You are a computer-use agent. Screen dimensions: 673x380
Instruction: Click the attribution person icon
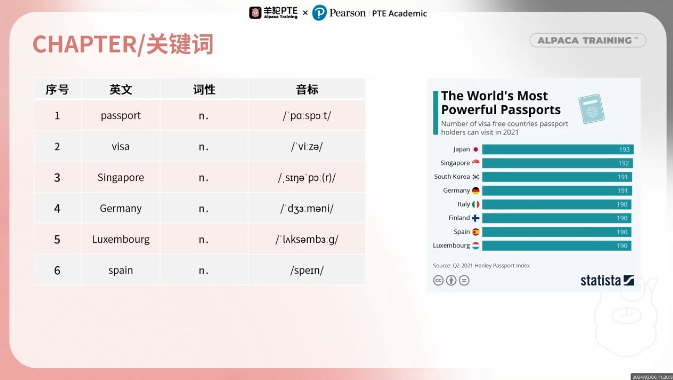(451, 280)
